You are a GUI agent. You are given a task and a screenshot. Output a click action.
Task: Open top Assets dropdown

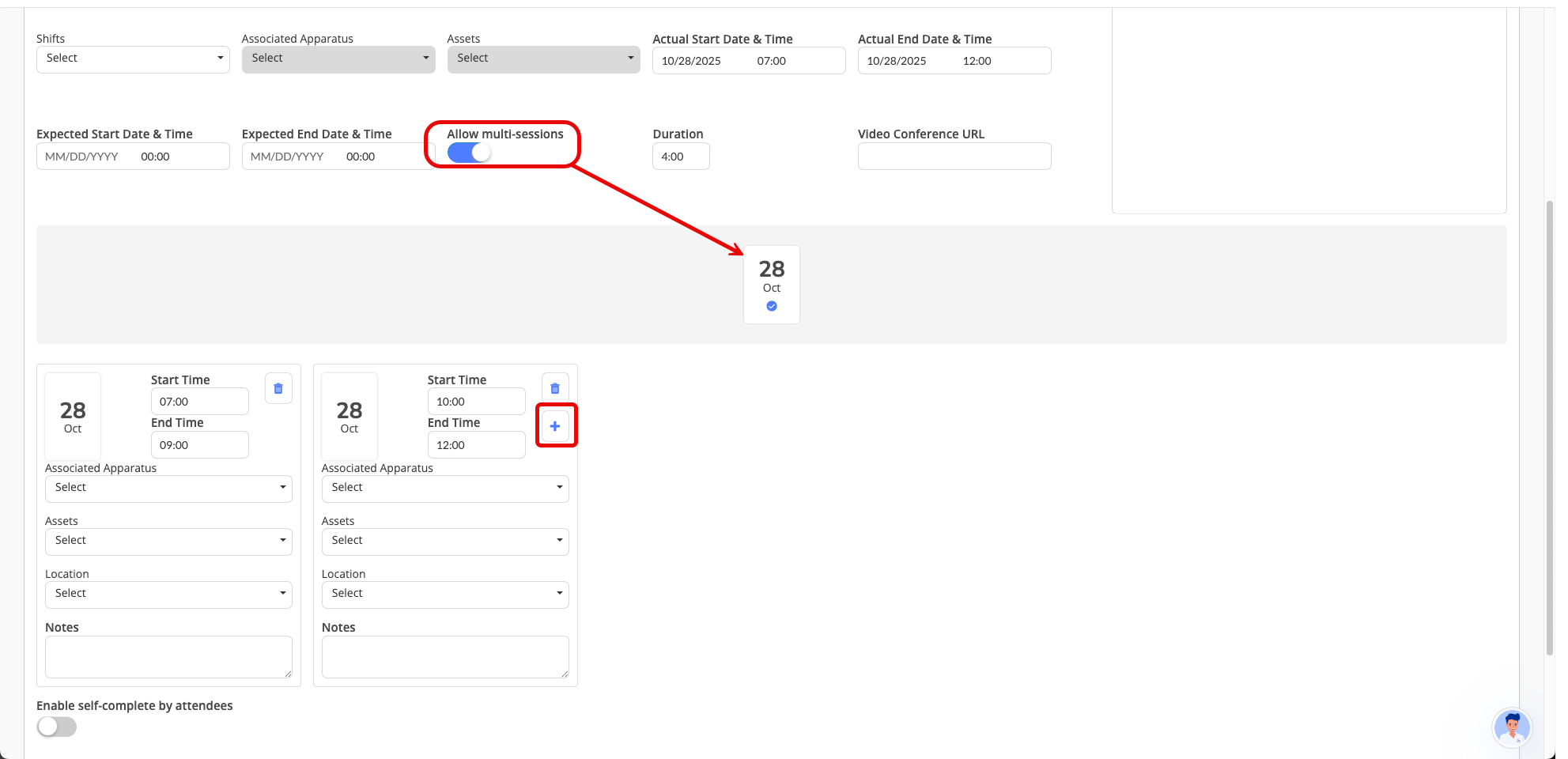[543, 59]
